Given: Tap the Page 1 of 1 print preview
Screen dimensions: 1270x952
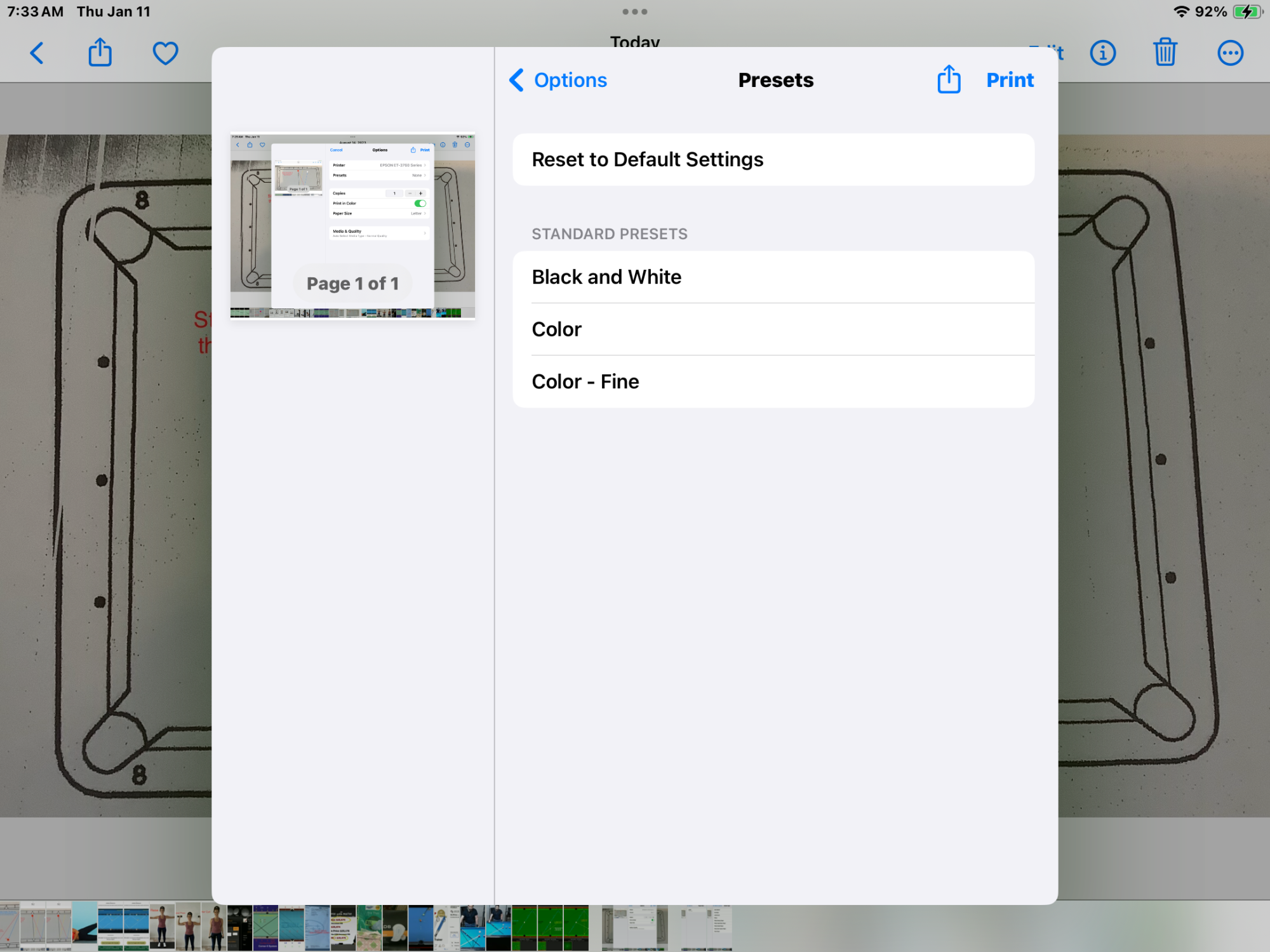Looking at the screenshot, I should click(352, 226).
